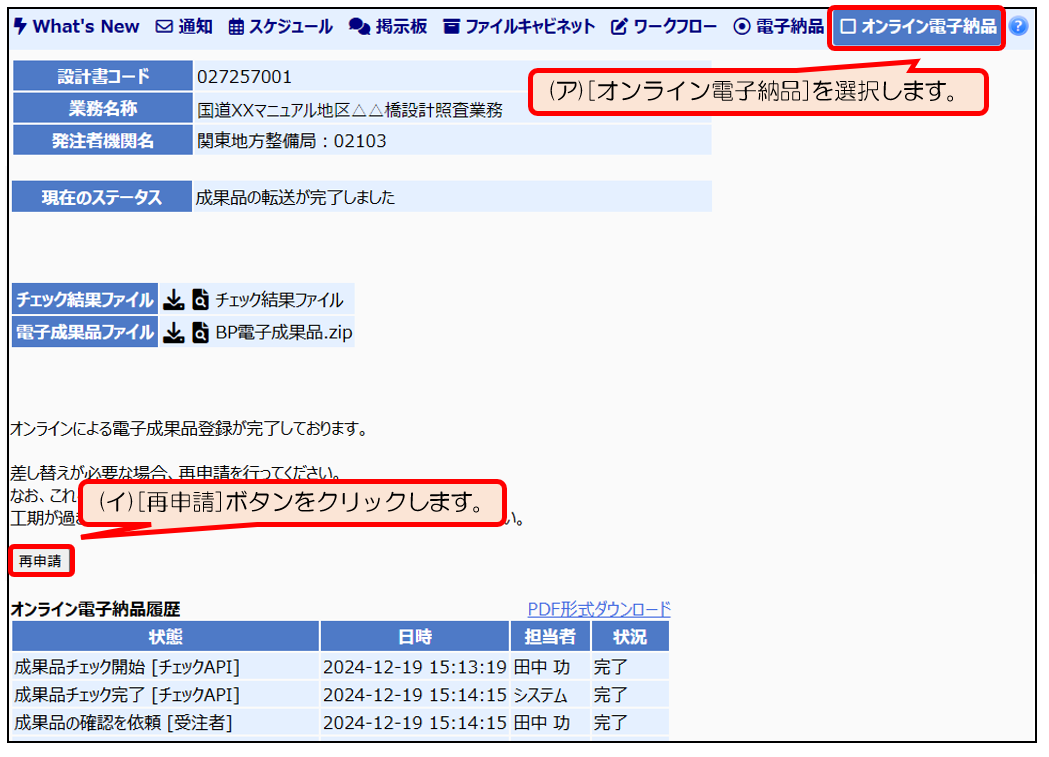Download the チェック結果ファイル via download icon

(x=174, y=300)
